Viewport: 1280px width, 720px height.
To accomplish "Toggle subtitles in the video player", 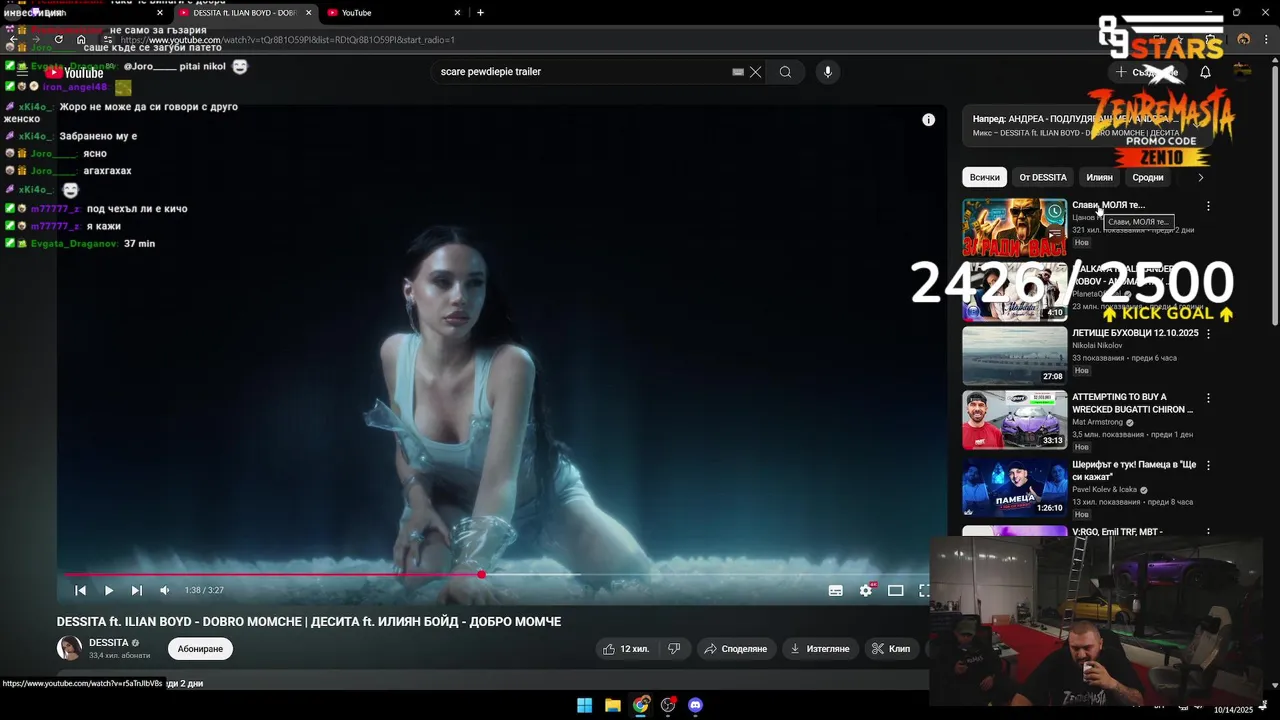I will (836, 591).
